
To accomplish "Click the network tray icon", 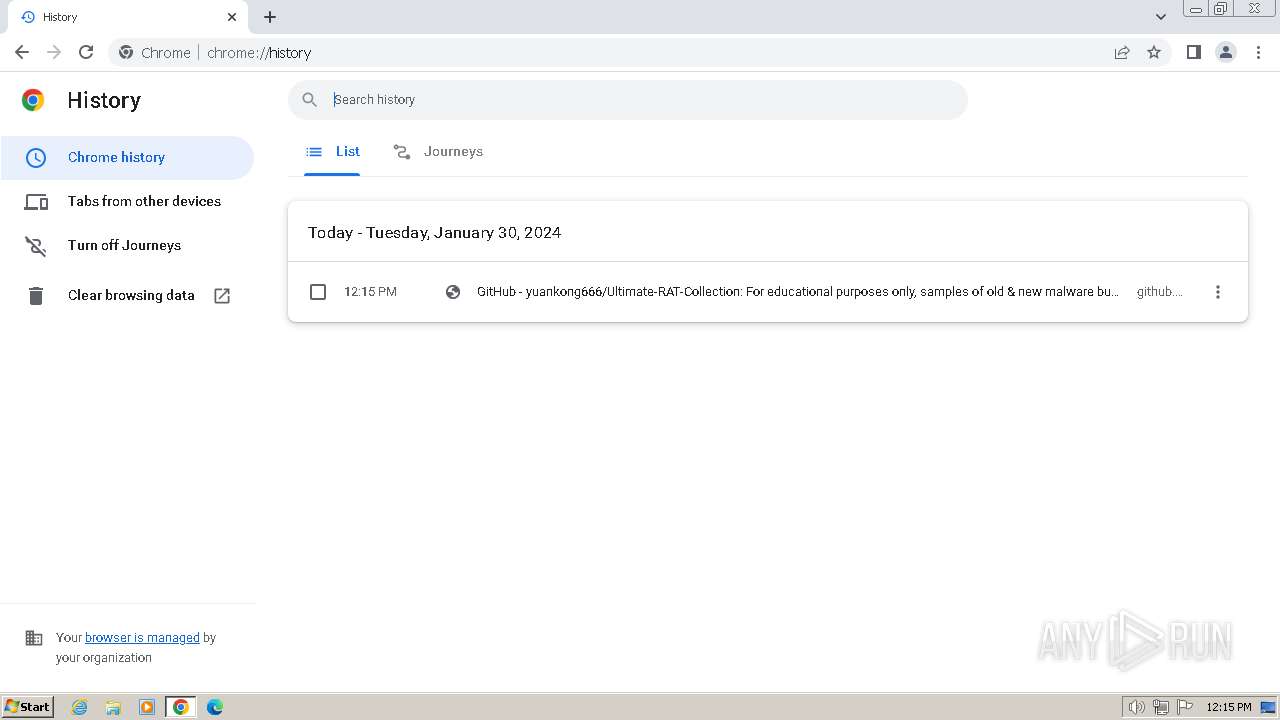I will (x=1161, y=707).
